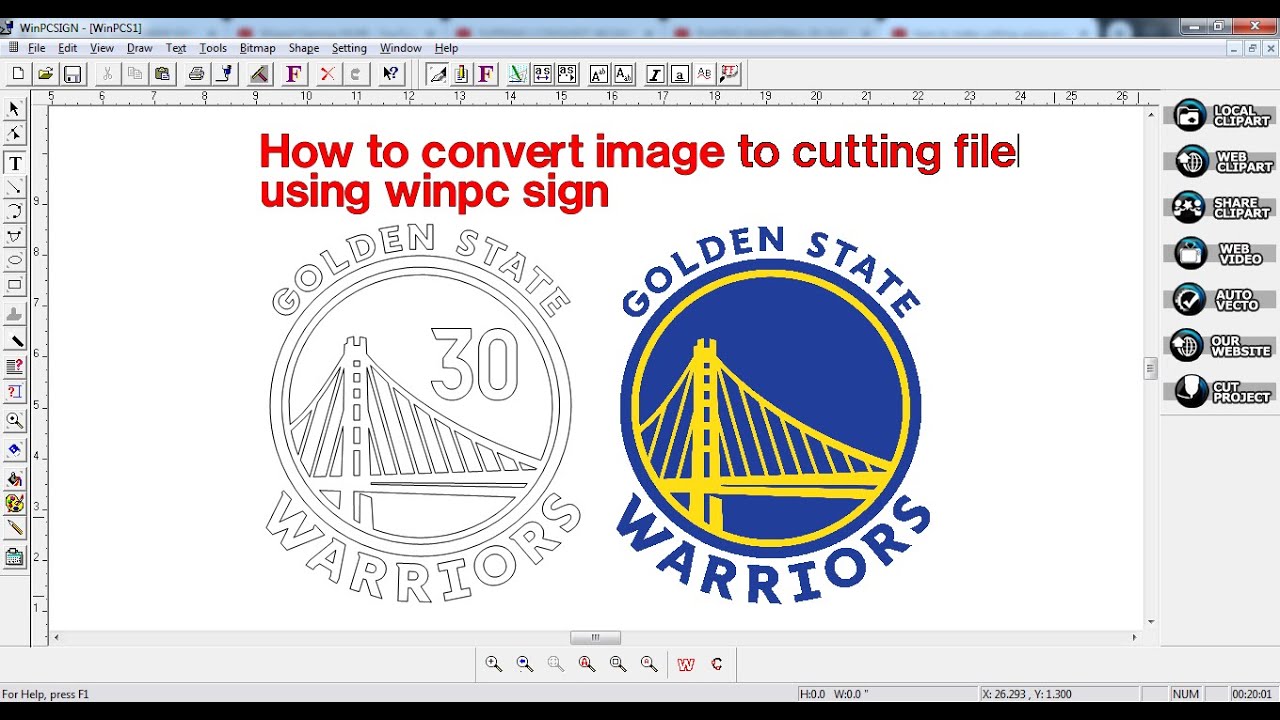Open Our Website button
Image resolution: width=1280 pixels, height=720 pixels.
pos(1221,346)
